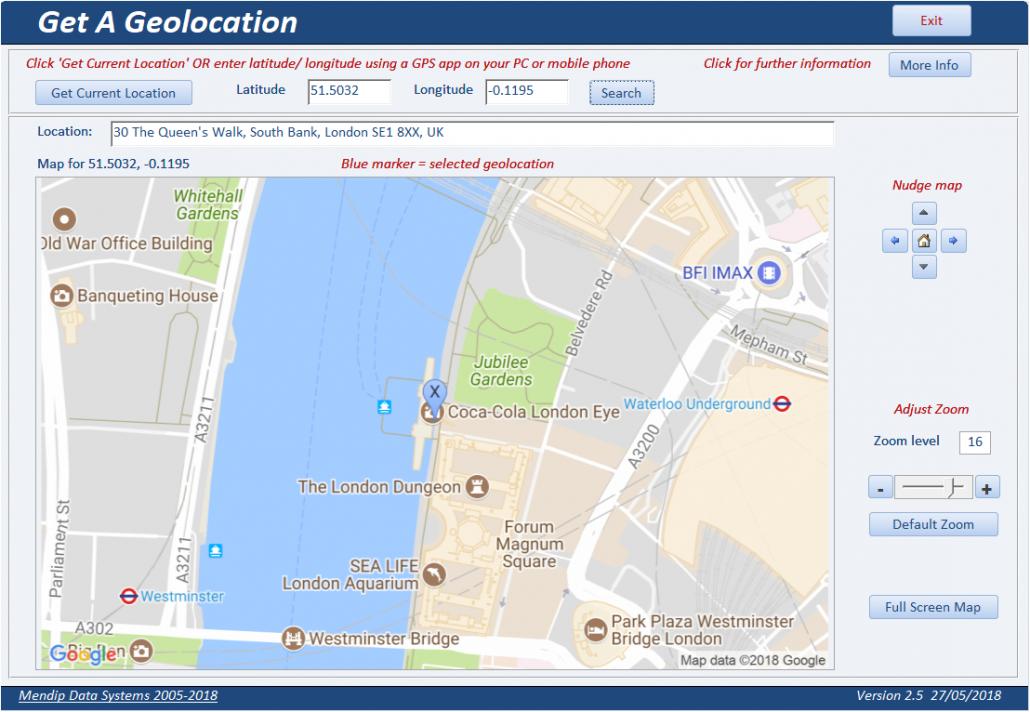Click into the Latitude input field
This screenshot has height=712, width=1030.
coord(349,91)
